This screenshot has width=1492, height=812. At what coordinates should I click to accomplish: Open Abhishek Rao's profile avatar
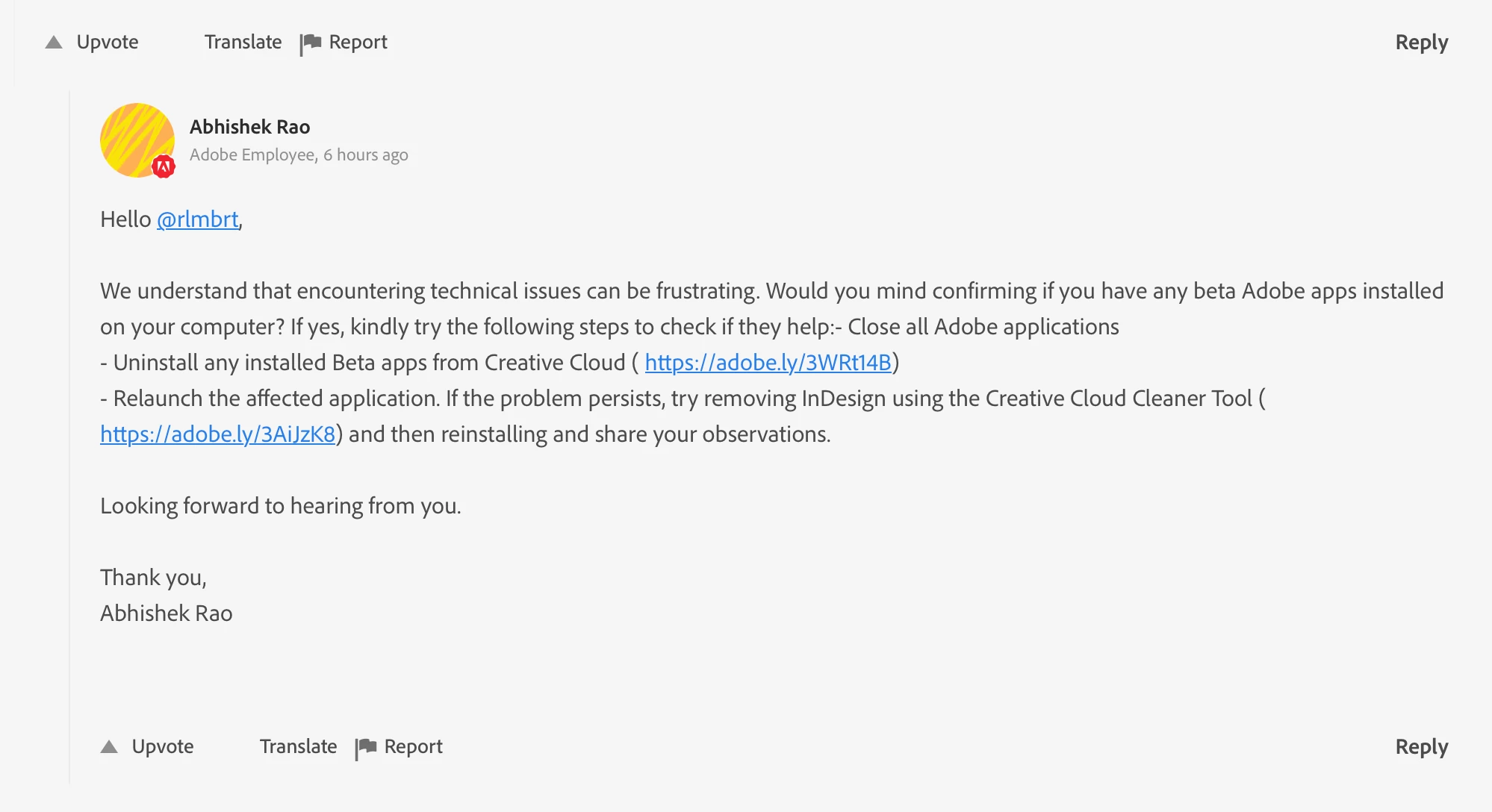click(134, 137)
